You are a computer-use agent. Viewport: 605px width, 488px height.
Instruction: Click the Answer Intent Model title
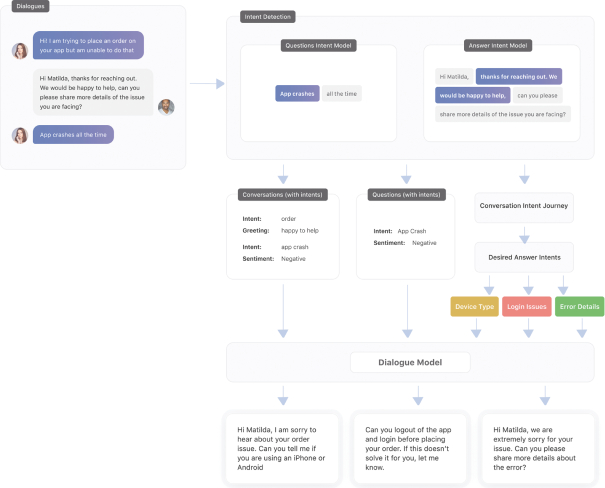tap(498, 45)
